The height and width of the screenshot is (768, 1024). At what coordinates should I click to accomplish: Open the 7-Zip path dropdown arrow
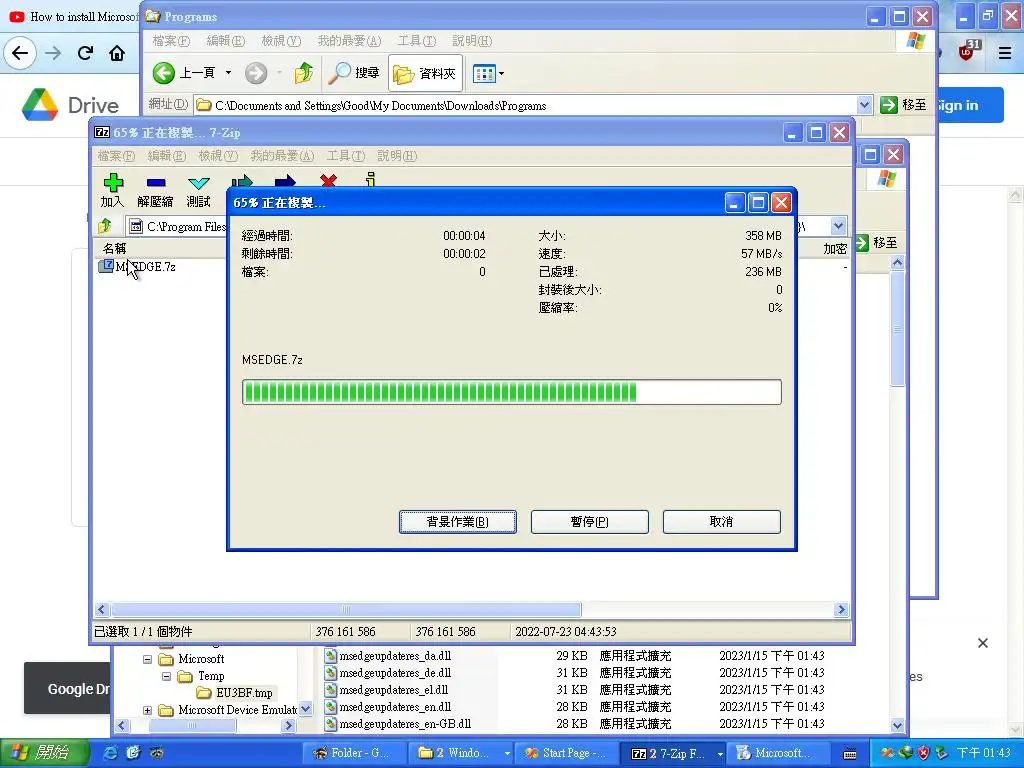(839, 226)
